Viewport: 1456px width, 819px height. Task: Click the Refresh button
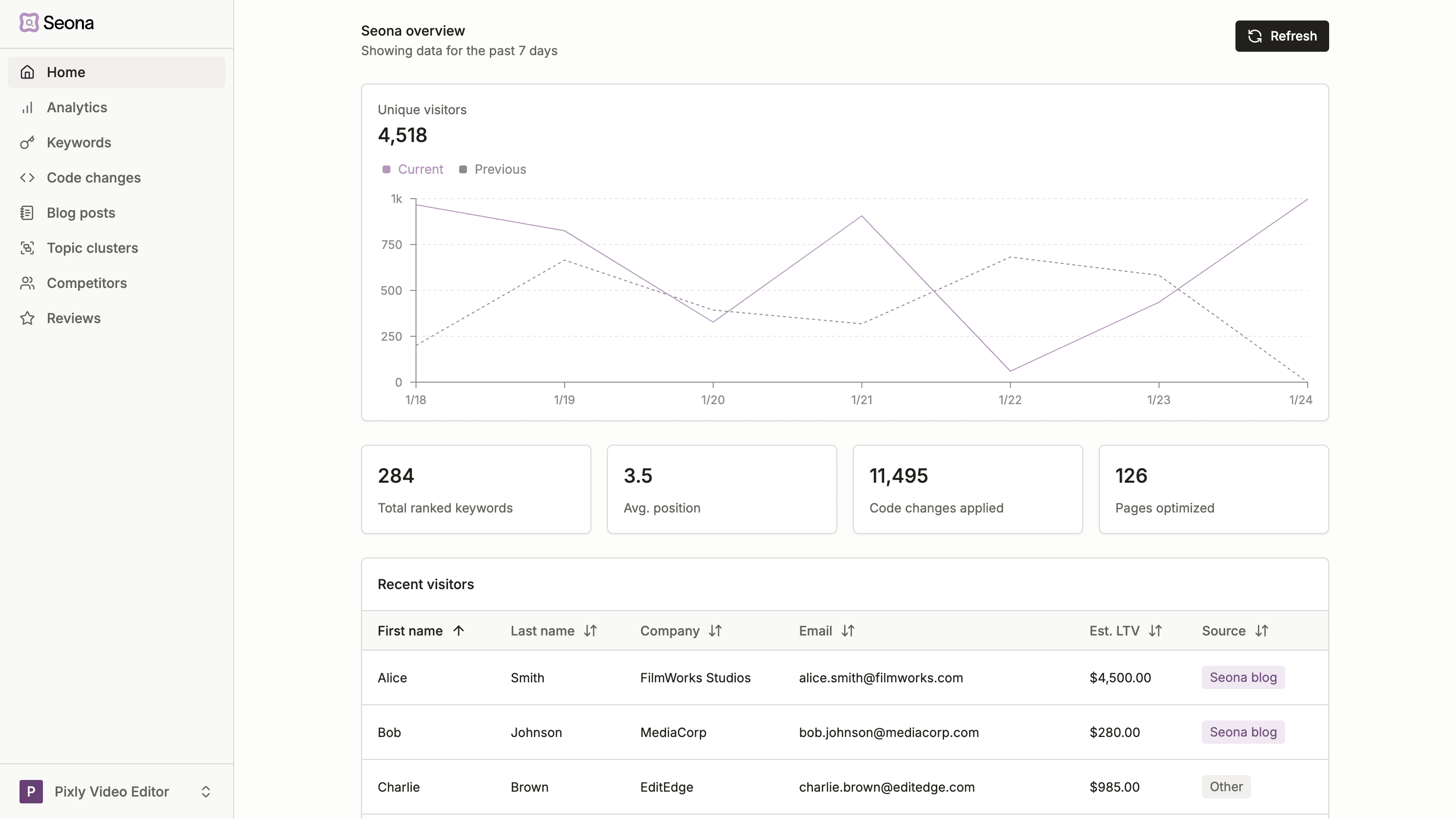point(1282,36)
